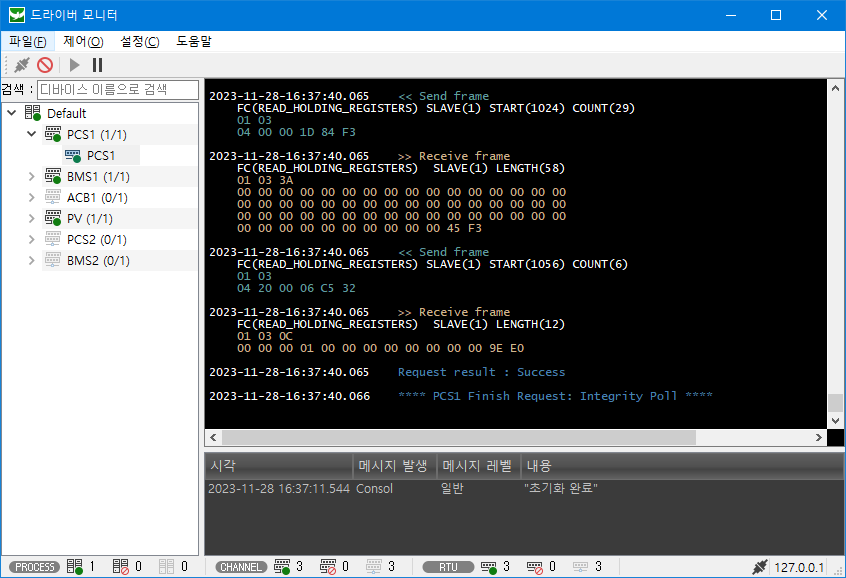Screen dimensions: 846x578
Task: Open the 도움말 menu
Action: click(194, 42)
